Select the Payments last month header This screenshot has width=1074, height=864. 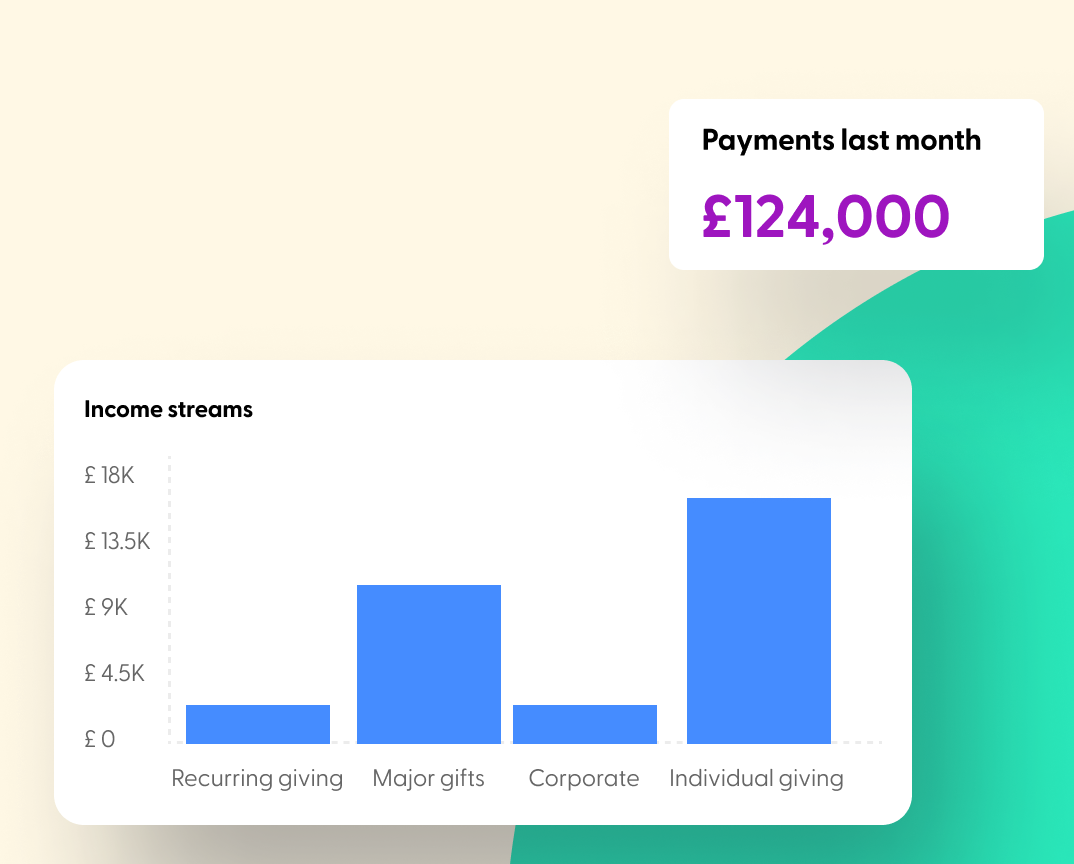coord(841,140)
